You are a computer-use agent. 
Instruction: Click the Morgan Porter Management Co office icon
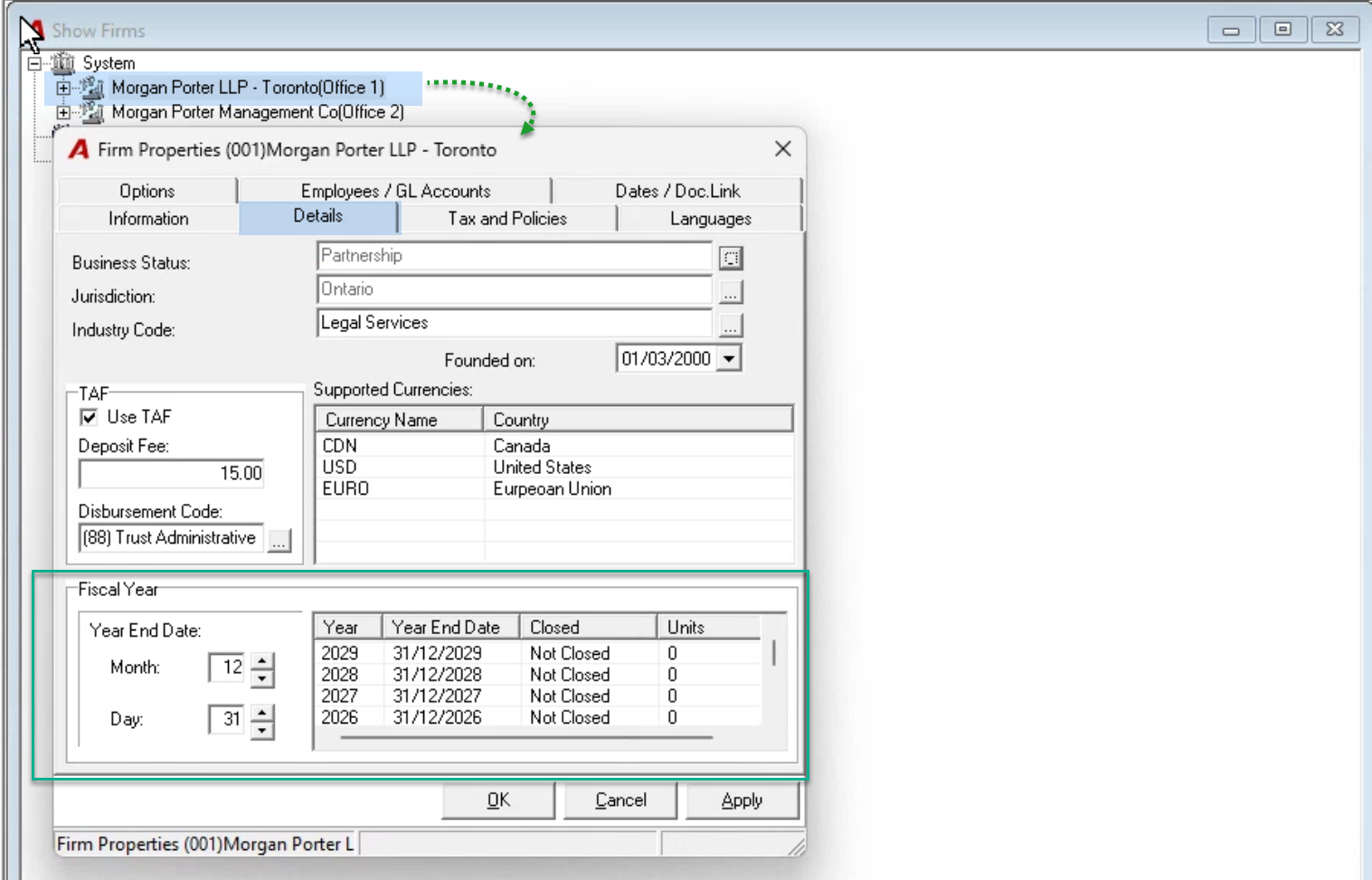coord(91,112)
